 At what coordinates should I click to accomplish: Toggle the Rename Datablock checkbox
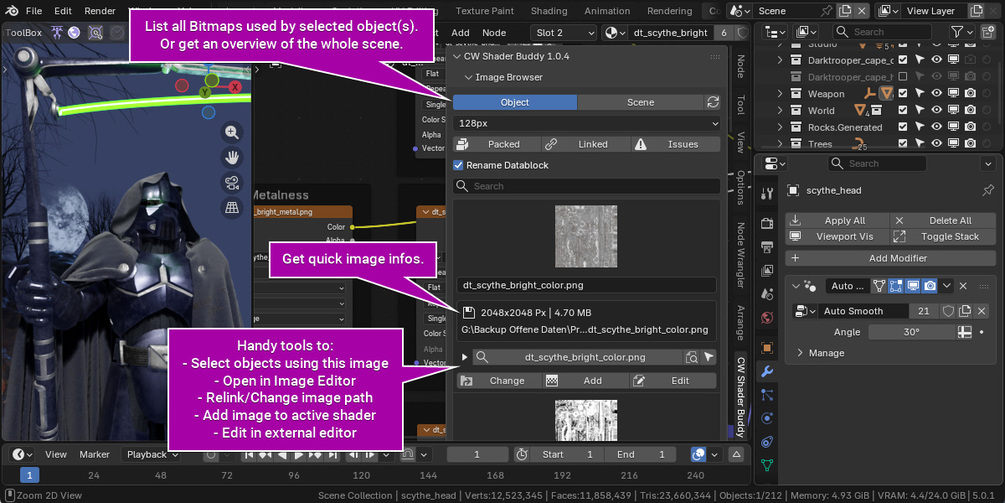tap(458, 165)
